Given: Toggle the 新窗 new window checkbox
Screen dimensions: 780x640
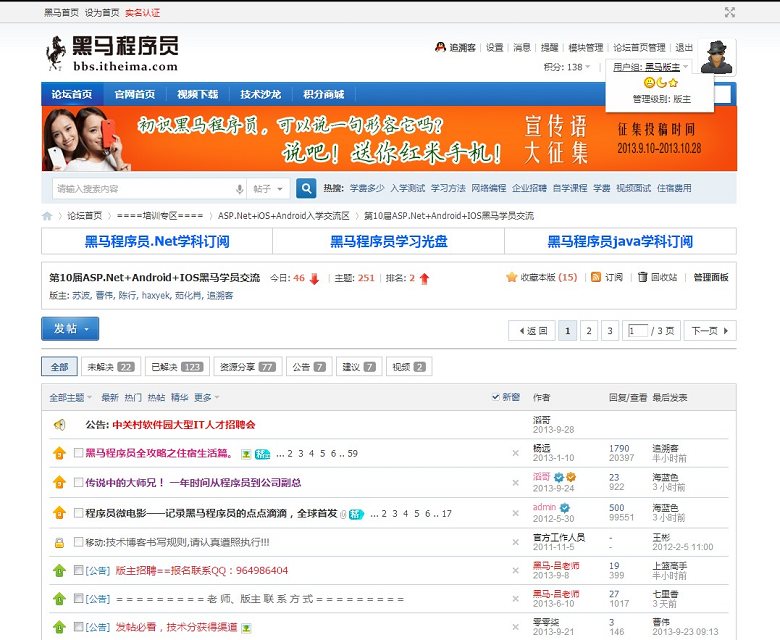Looking at the screenshot, I should (x=496, y=397).
